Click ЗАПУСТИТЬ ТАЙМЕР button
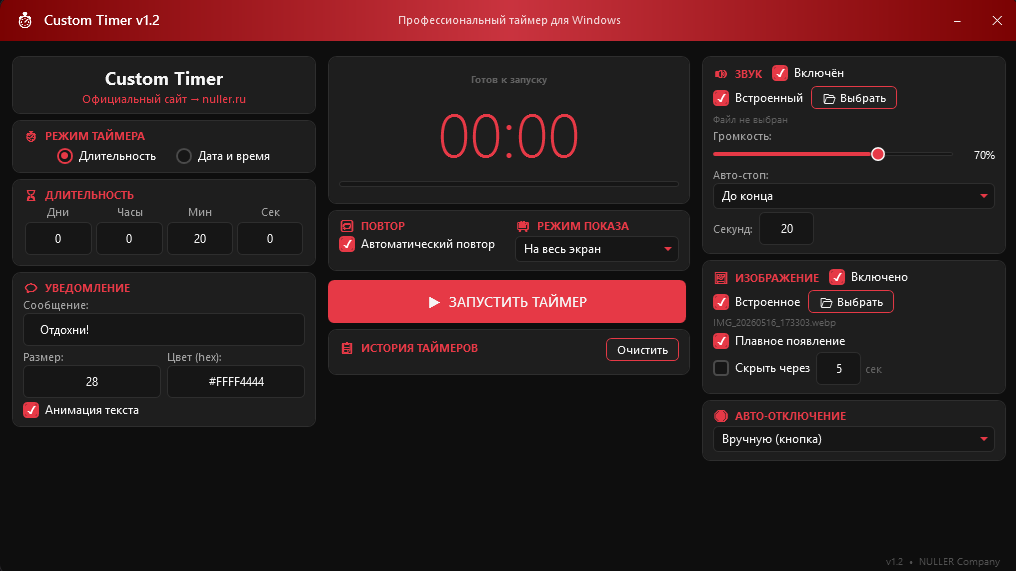Image resolution: width=1016 pixels, height=571 pixels. click(507, 302)
